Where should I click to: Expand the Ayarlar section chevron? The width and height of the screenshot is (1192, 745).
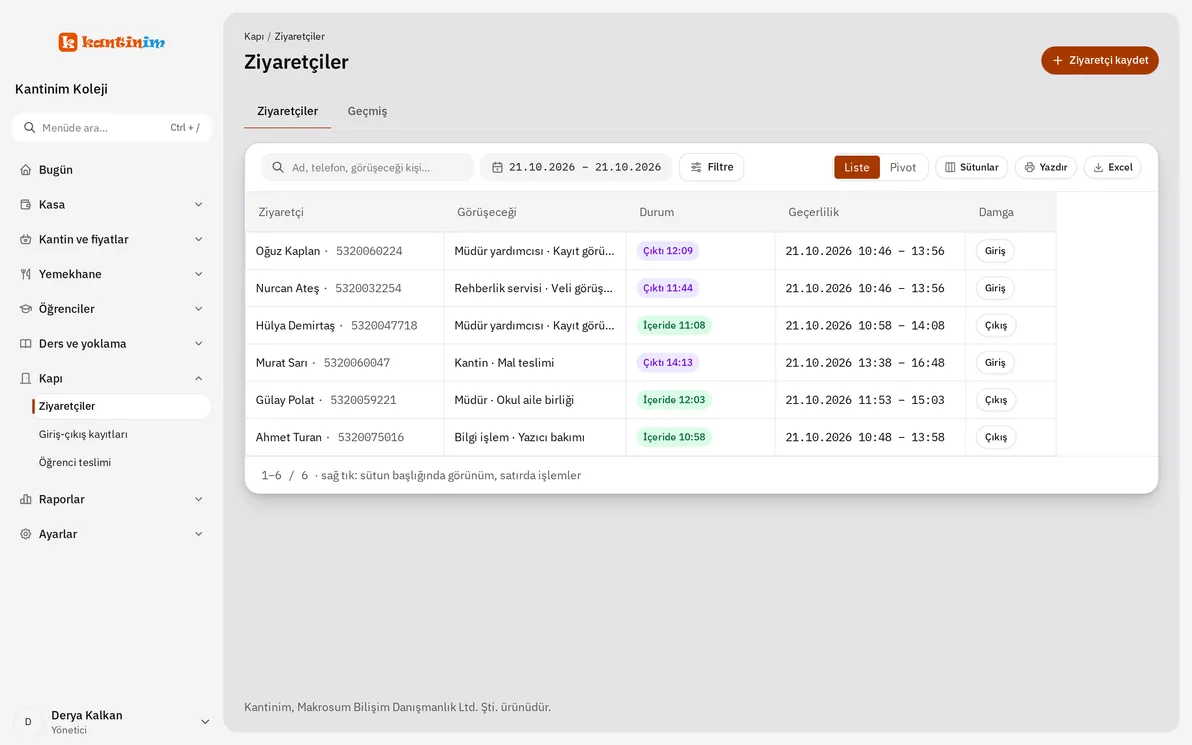point(198,534)
